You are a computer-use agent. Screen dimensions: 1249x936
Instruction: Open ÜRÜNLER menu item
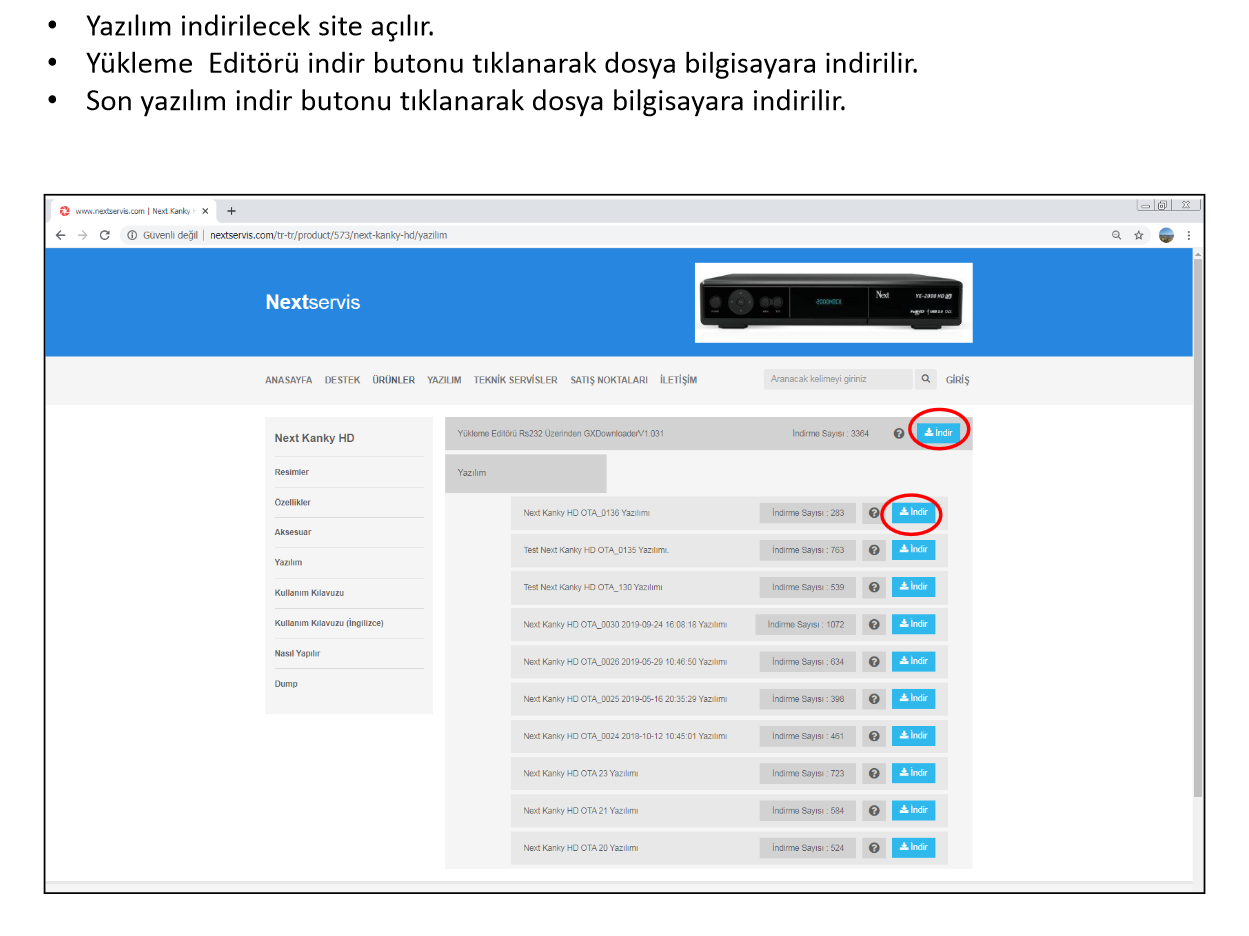(393, 380)
